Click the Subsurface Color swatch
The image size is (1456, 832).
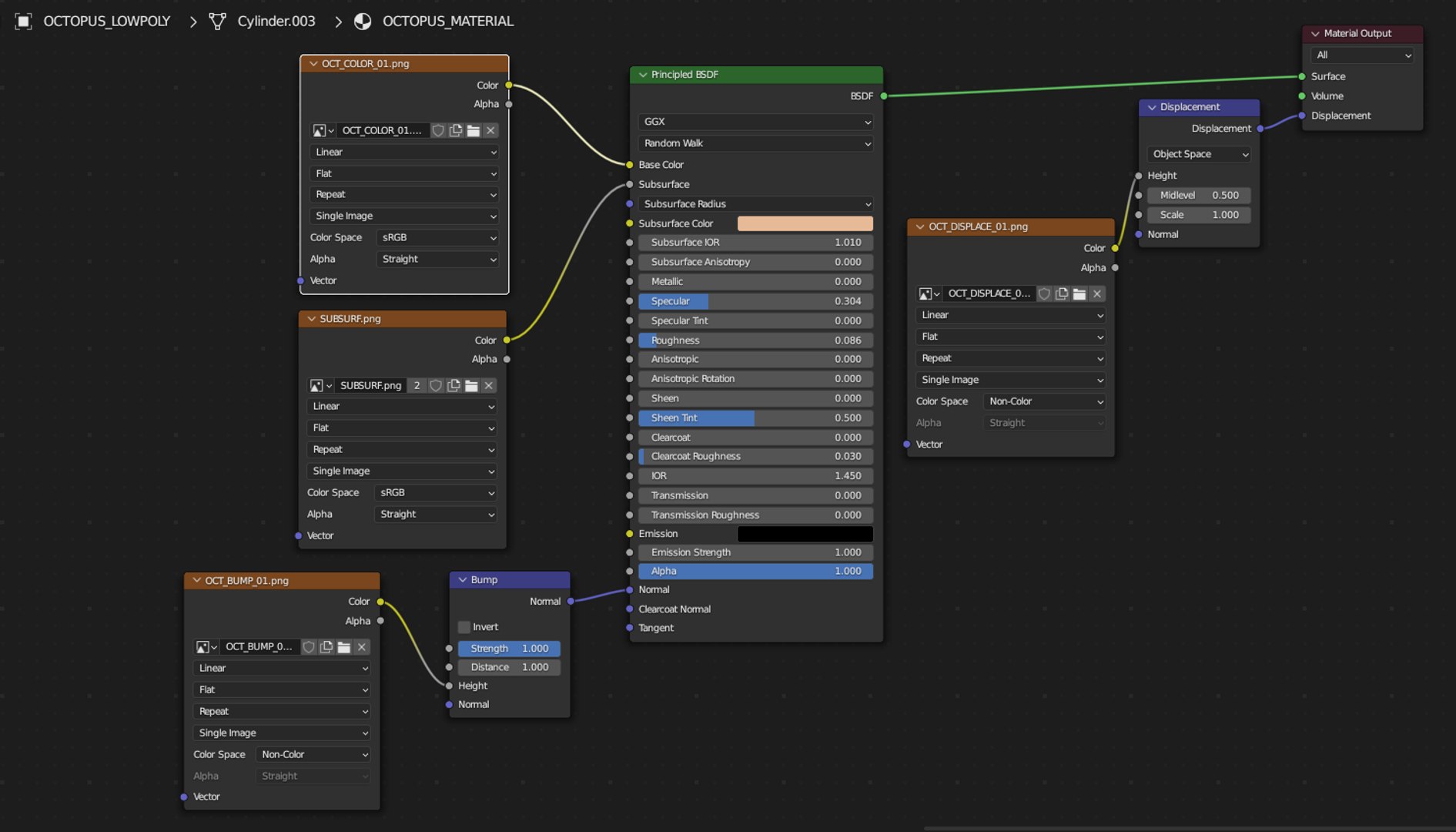tap(805, 223)
